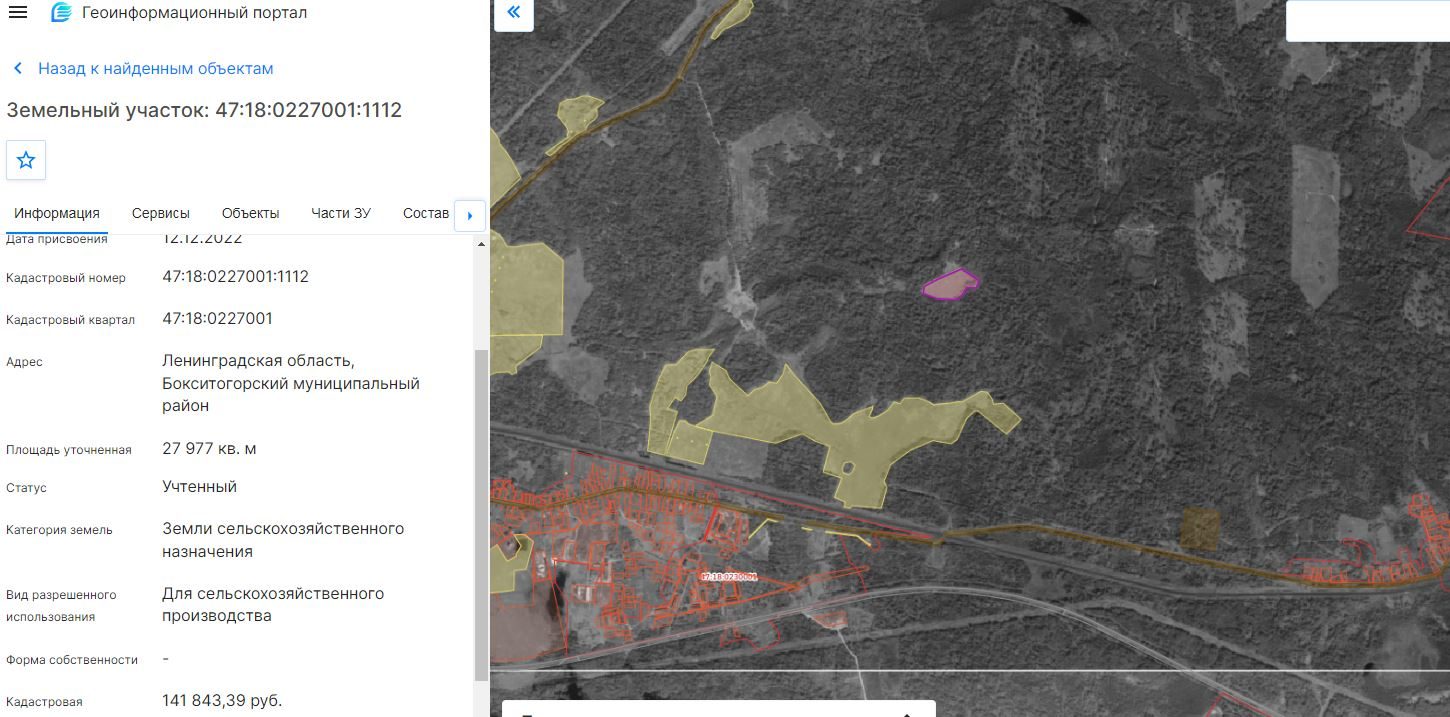This screenshot has height=717, width=1450.
Task: Click the quarter value 47:18:0227001
Action: (x=217, y=319)
